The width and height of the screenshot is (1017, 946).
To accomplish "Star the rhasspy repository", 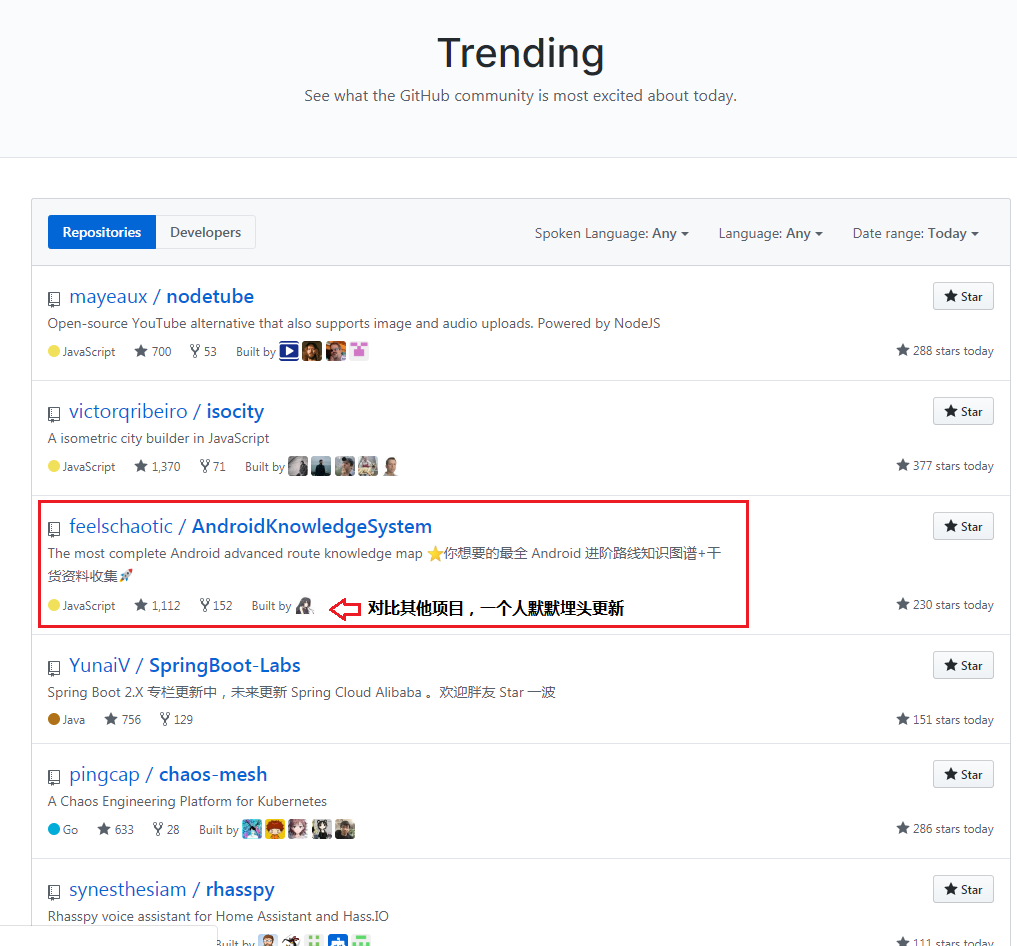I will 963,889.
